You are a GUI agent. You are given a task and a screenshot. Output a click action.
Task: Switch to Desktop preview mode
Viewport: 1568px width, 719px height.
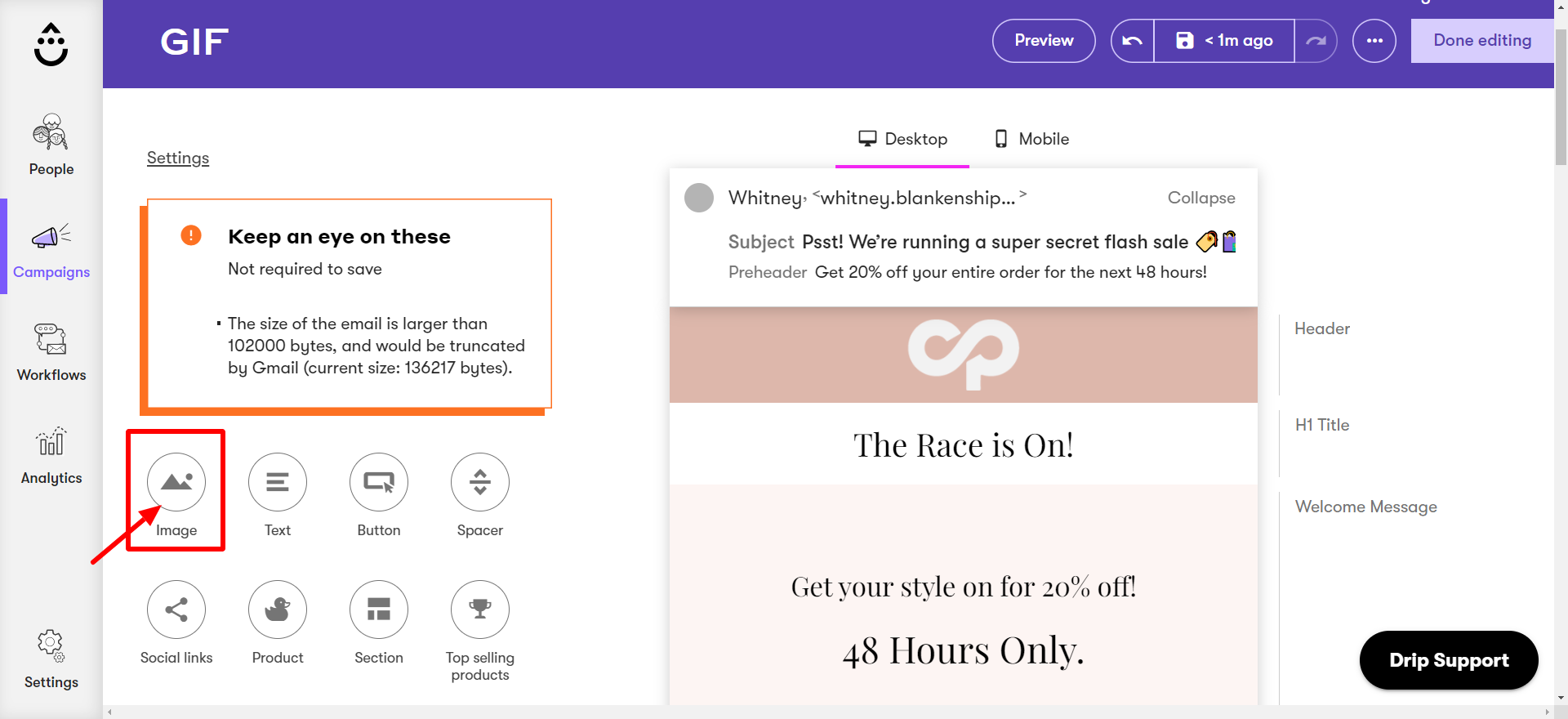902,138
